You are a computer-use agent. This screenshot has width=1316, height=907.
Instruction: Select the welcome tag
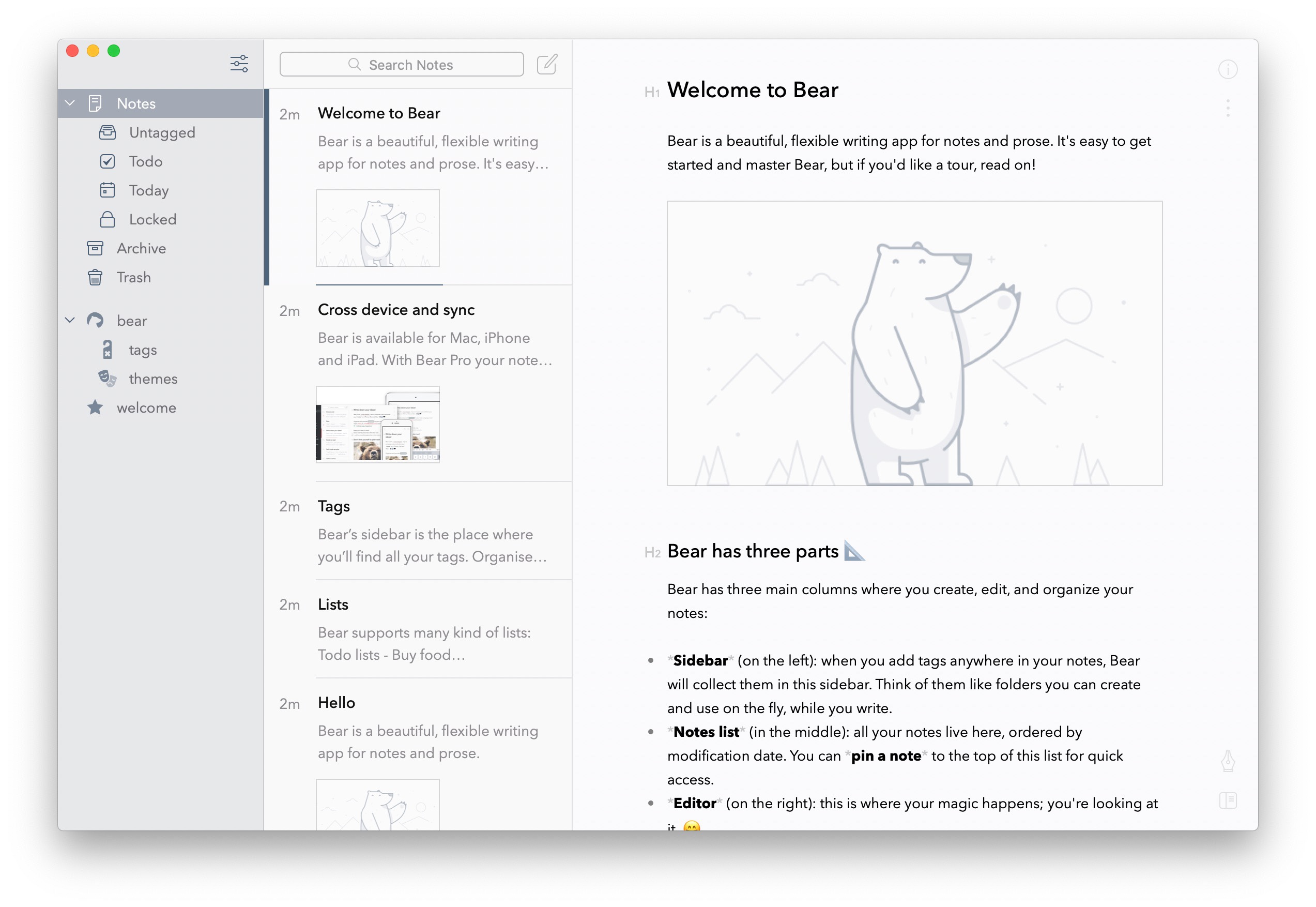[x=146, y=408]
